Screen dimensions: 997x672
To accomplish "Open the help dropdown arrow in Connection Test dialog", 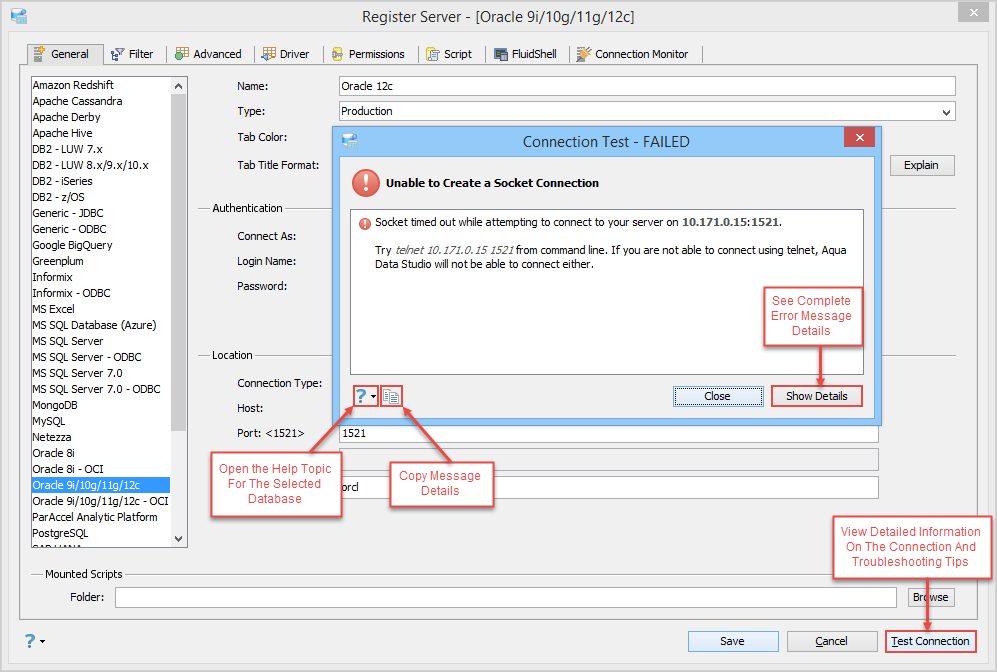I will coord(373,397).
